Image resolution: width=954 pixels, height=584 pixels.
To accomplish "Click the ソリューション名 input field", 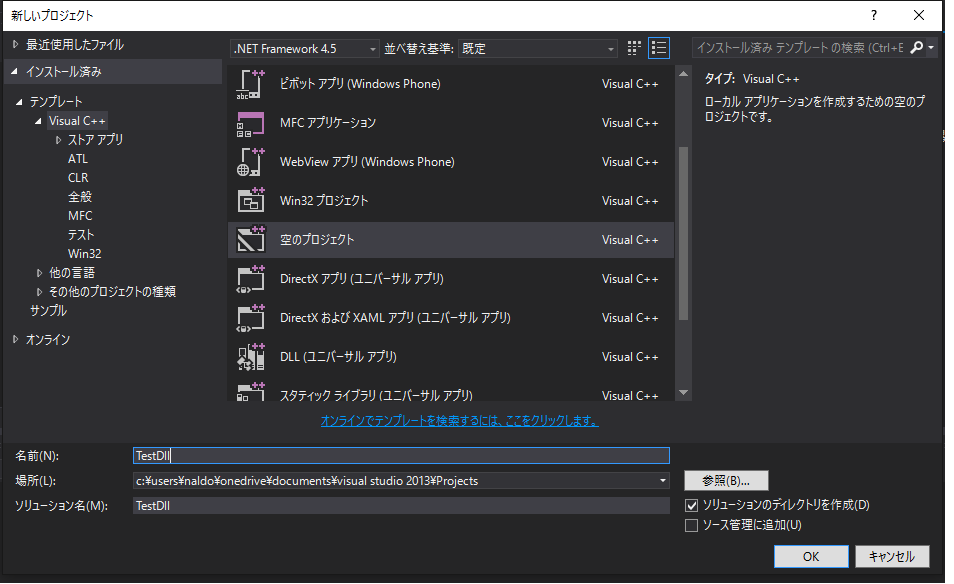I will [401, 506].
